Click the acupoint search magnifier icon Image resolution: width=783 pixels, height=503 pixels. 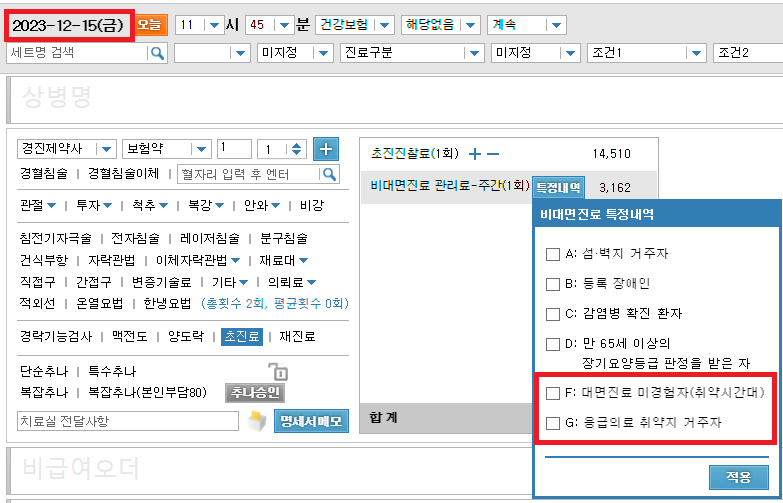pos(330,174)
